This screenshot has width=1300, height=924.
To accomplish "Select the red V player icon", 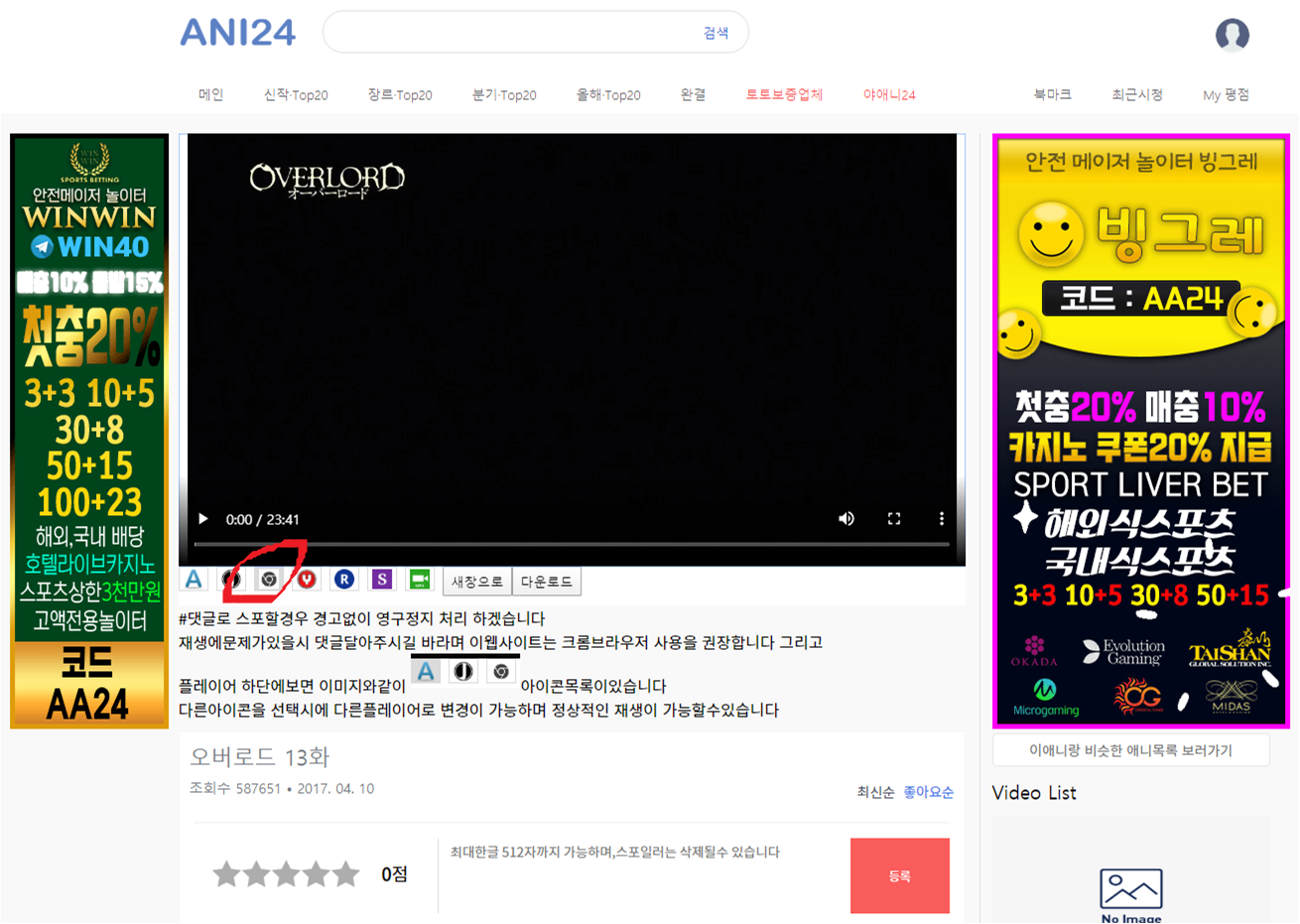I will click(307, 579).
